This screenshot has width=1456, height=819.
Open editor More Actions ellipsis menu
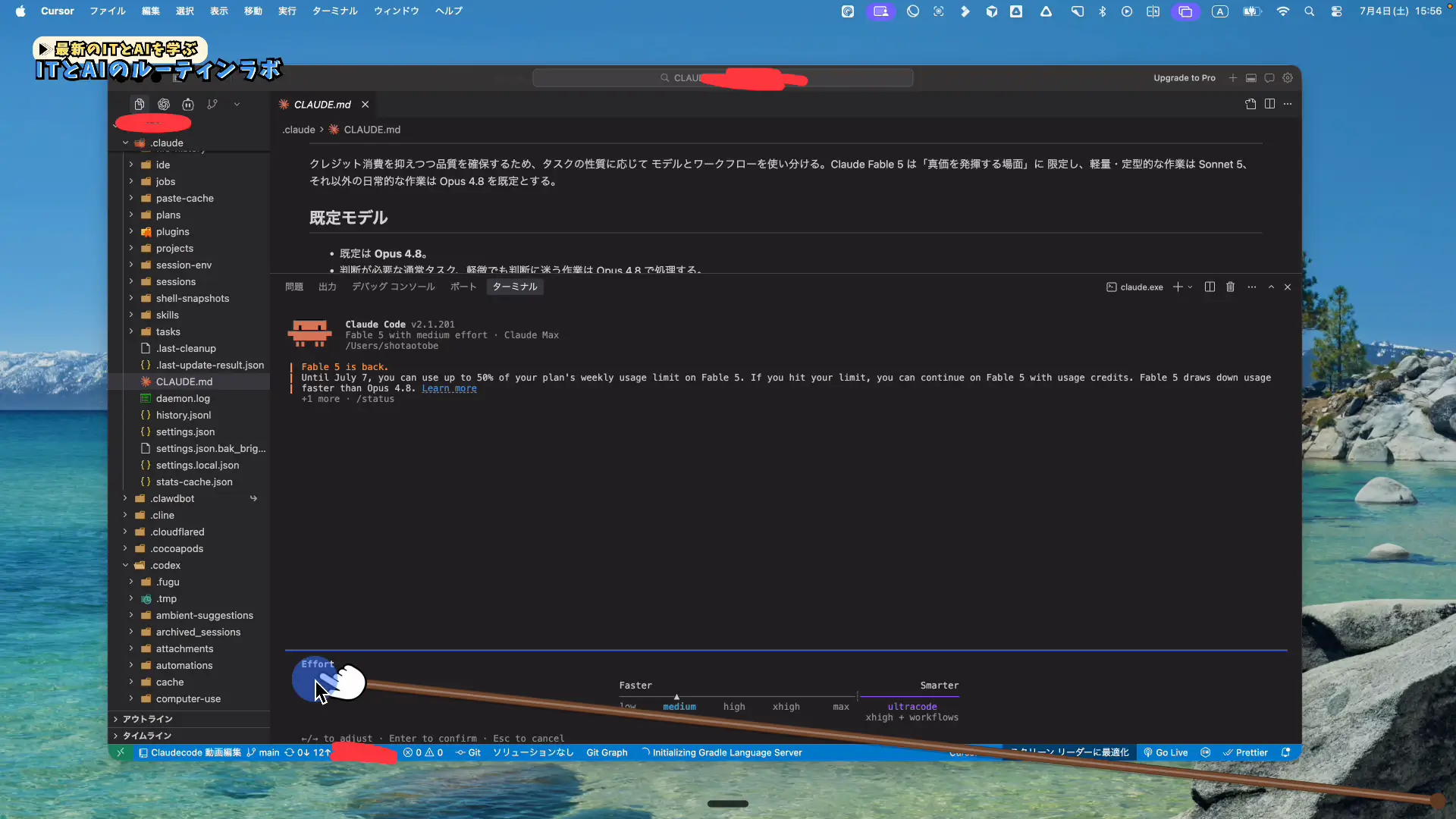point(1288,104)
